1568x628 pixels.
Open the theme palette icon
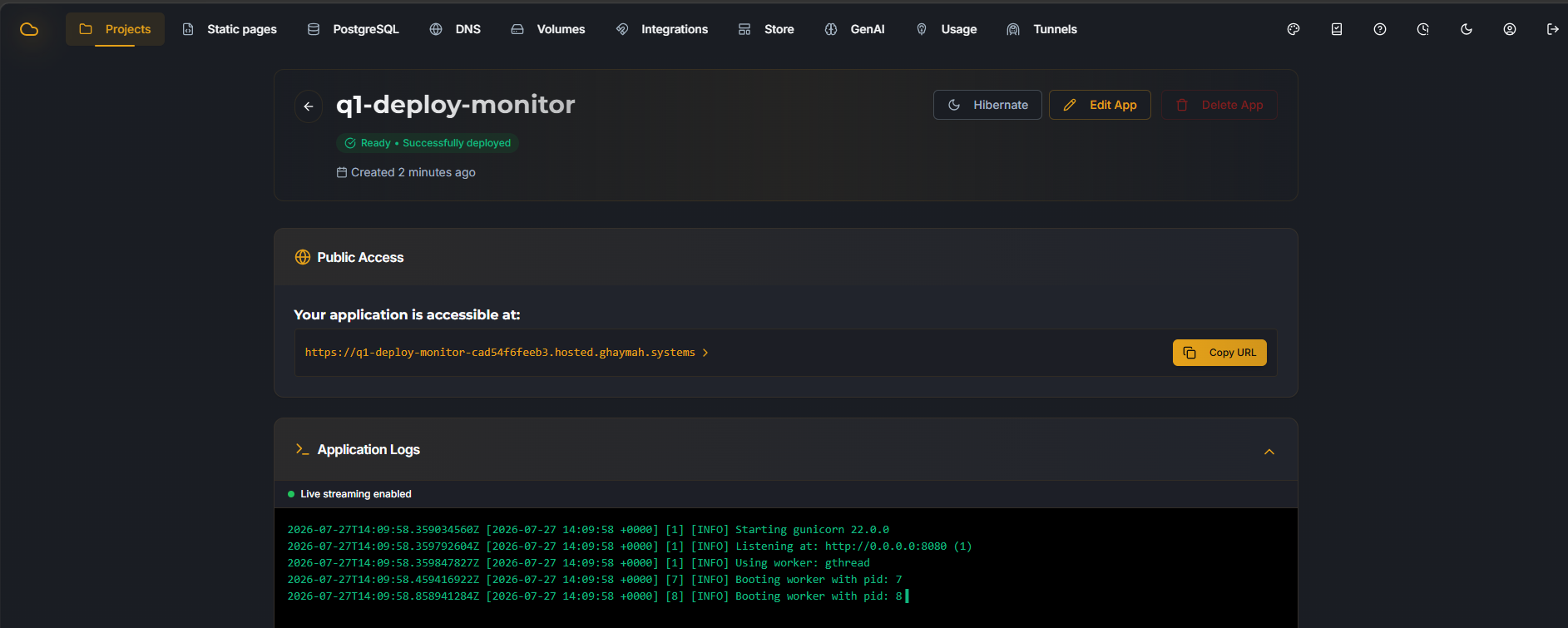click(x=1293, y=29)
